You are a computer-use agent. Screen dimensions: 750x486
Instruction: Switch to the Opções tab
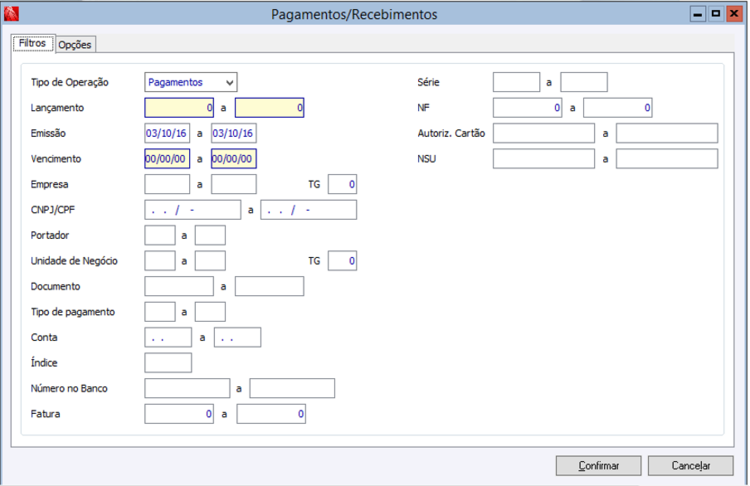75,44
